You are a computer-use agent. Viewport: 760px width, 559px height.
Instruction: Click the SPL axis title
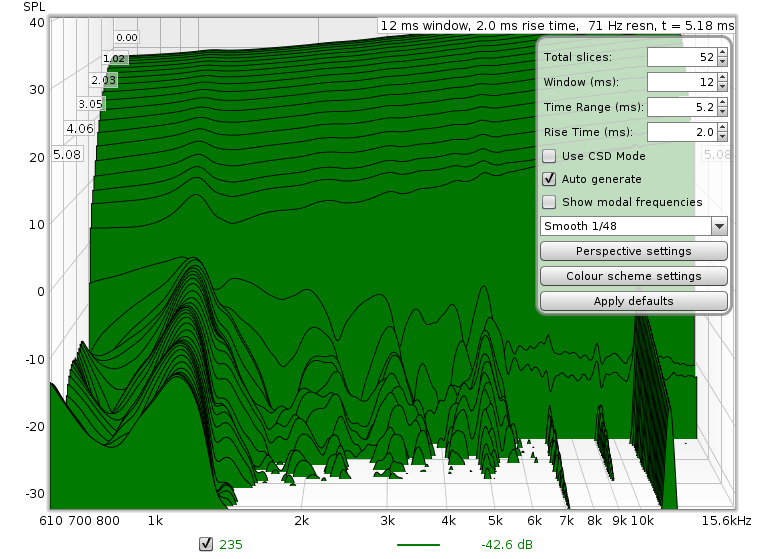34,7
